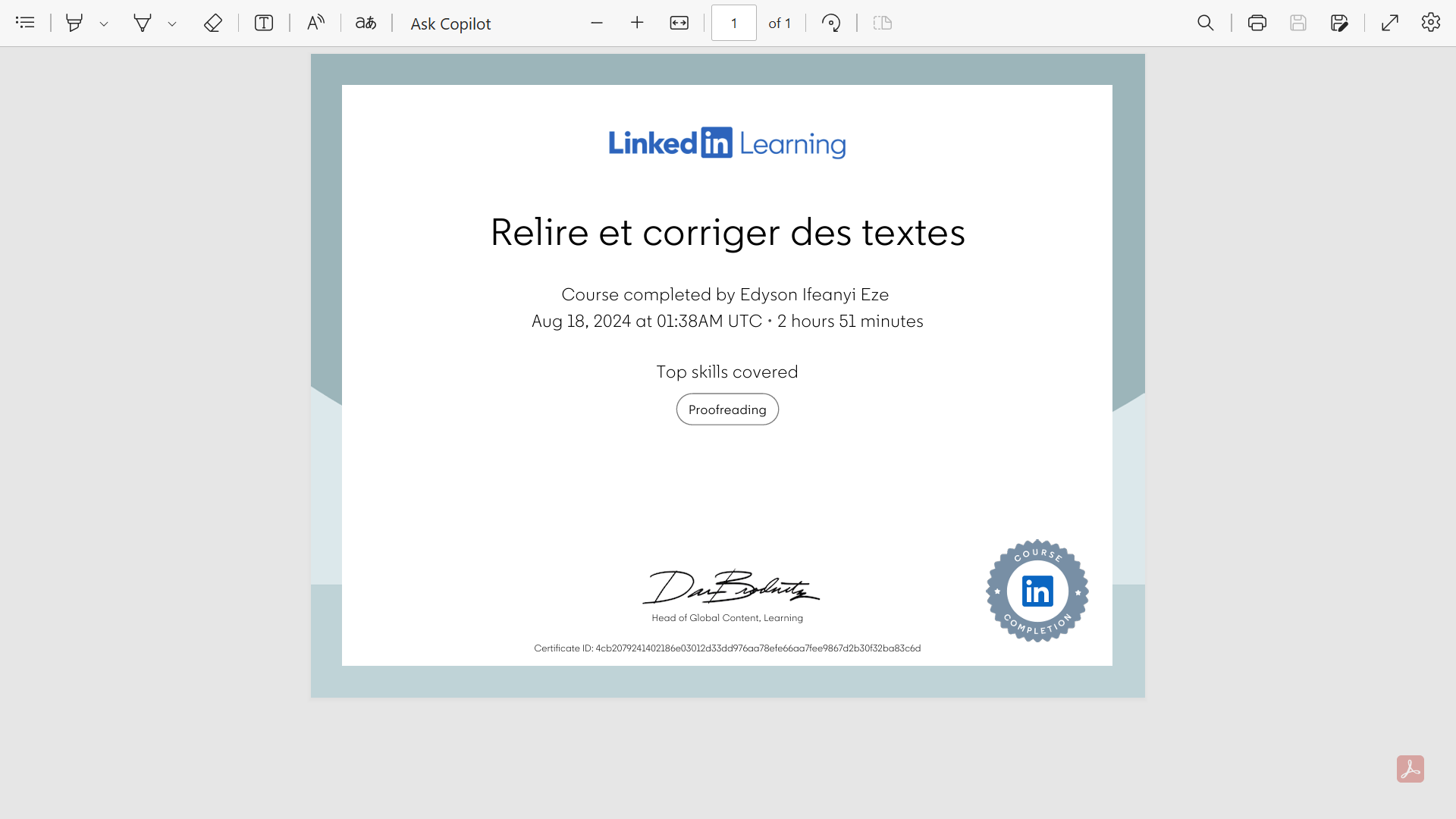
Task: Click the handwritten signature on the certificate
Action: tap(731, 587)
